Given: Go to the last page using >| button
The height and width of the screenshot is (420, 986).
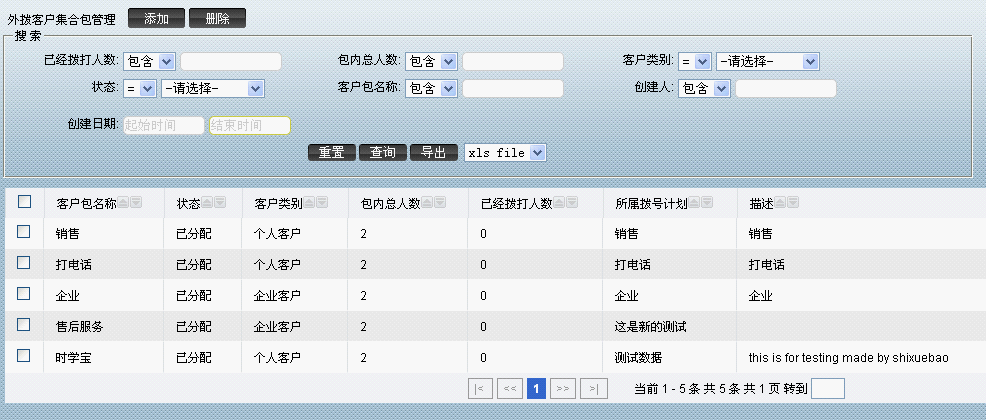Looking at the screenshot, I should pyautogui.click(x=594, y=388).
